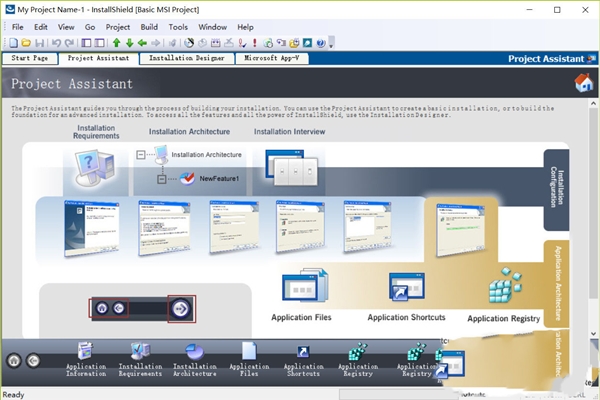Switch to the Microsoft App-V tab

click(272, 58)
